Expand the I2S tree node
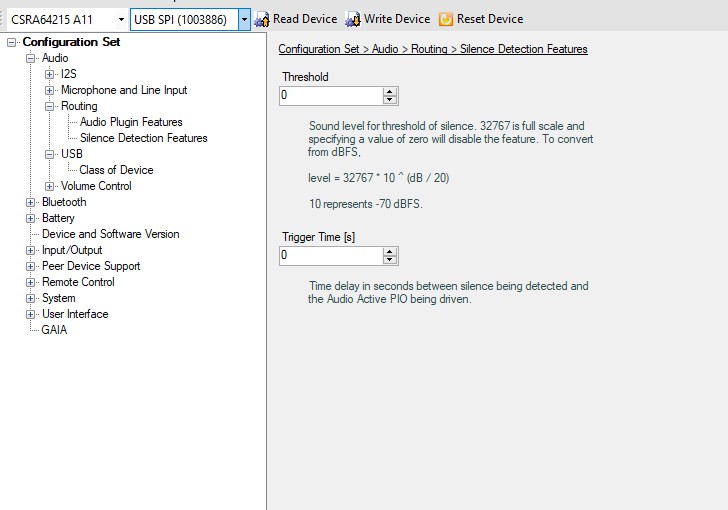 point(50,74)
